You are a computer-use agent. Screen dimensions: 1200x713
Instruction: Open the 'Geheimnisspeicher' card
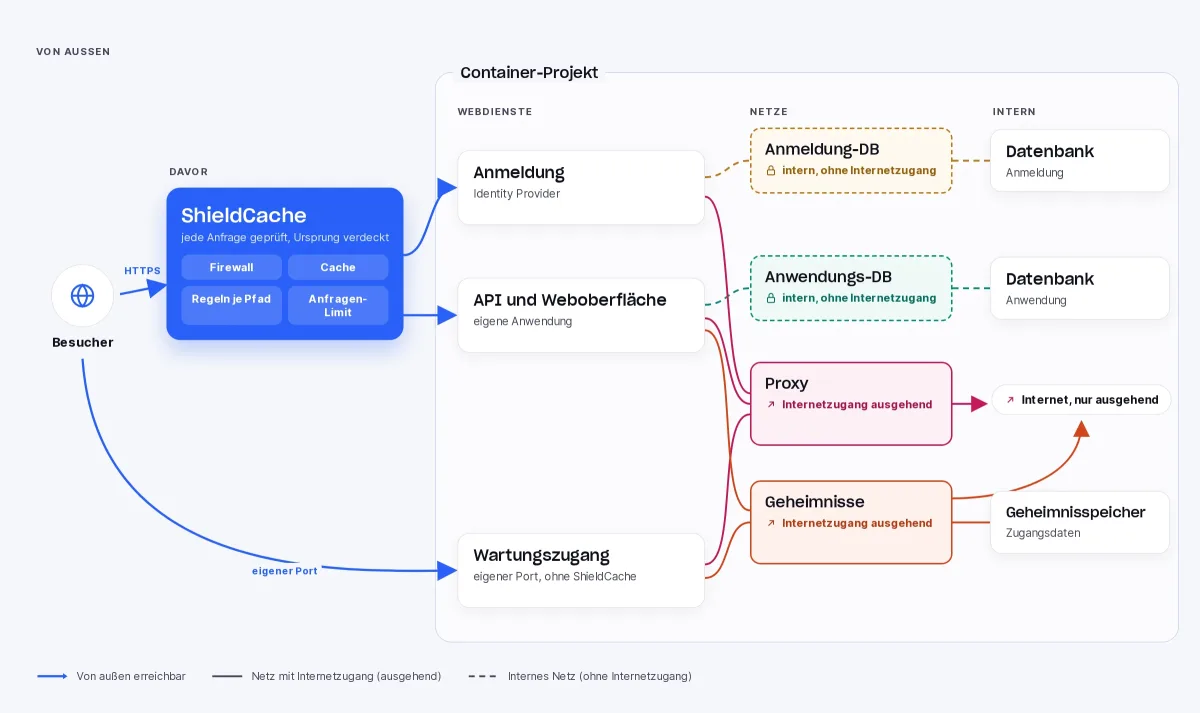click(1080, 522)
